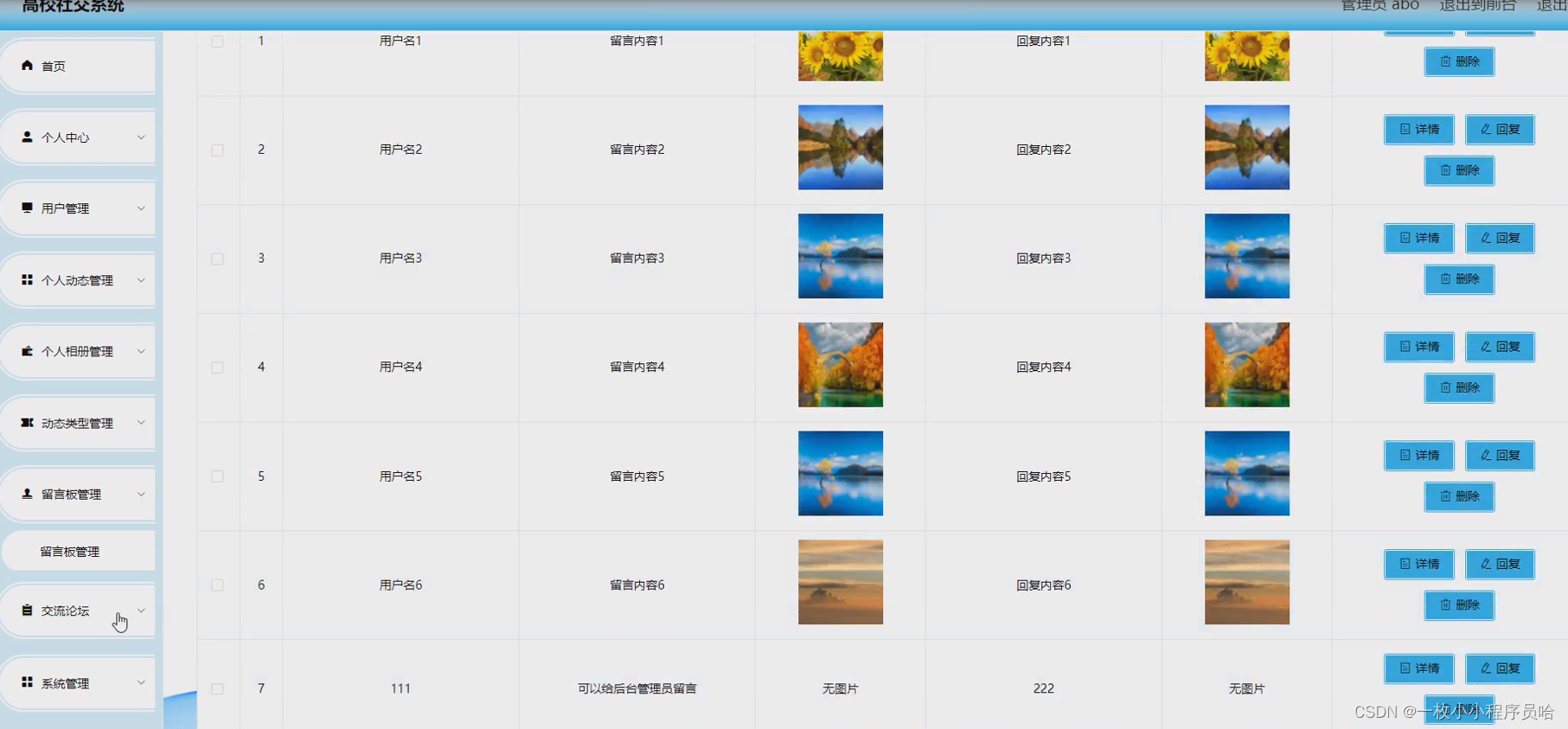Click the pencil icon in row 5 回复 button
The height and width of the screenshot is (729, 1568).
click(1486, 455)
